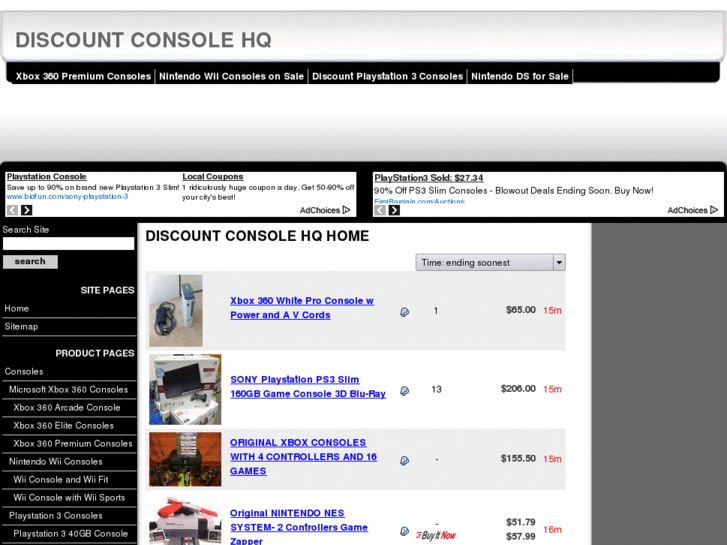Screen dimensions: 727x545
Task: Visit www.bidfun.com/sony-playstation-3 ad URL
Action: click(67, 197)
